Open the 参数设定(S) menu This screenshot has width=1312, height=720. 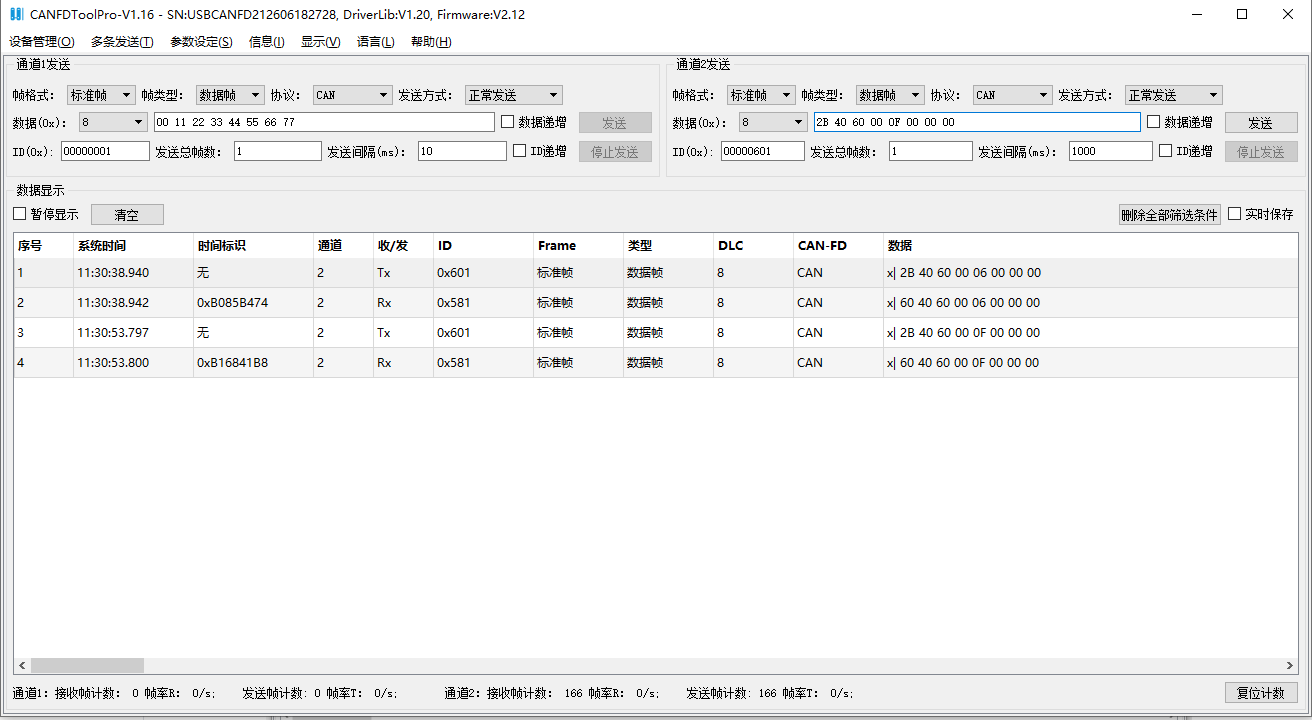(201, 42)
